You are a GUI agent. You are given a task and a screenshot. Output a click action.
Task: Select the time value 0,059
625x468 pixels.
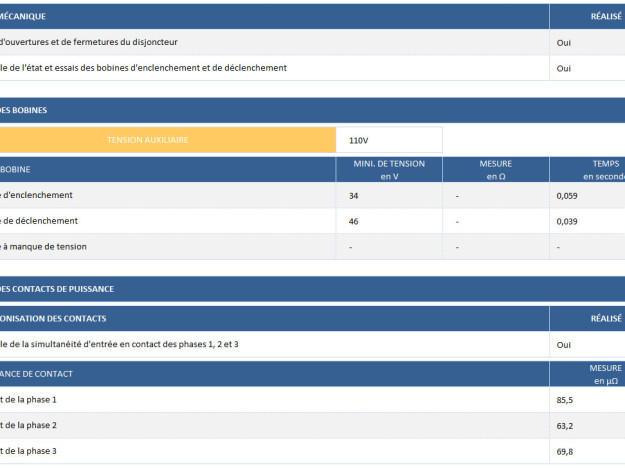tap(566, 196)
